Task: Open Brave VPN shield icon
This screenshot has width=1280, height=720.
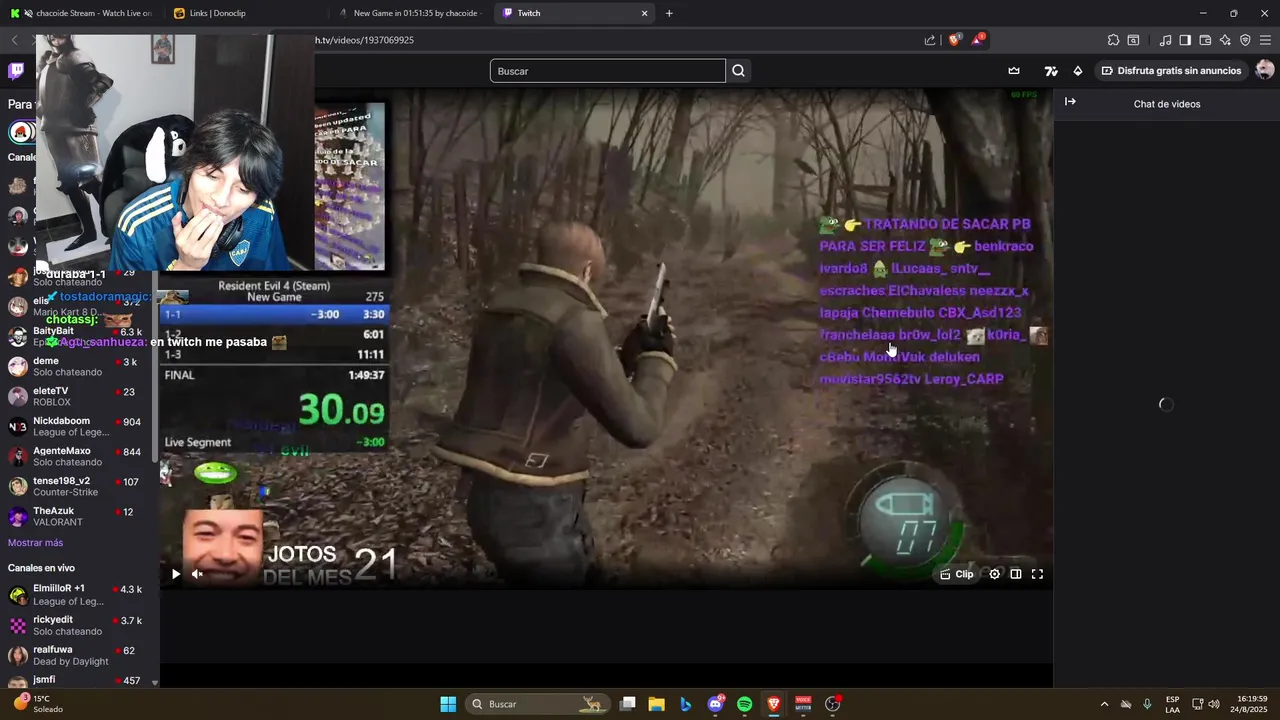Action: 1245,40
